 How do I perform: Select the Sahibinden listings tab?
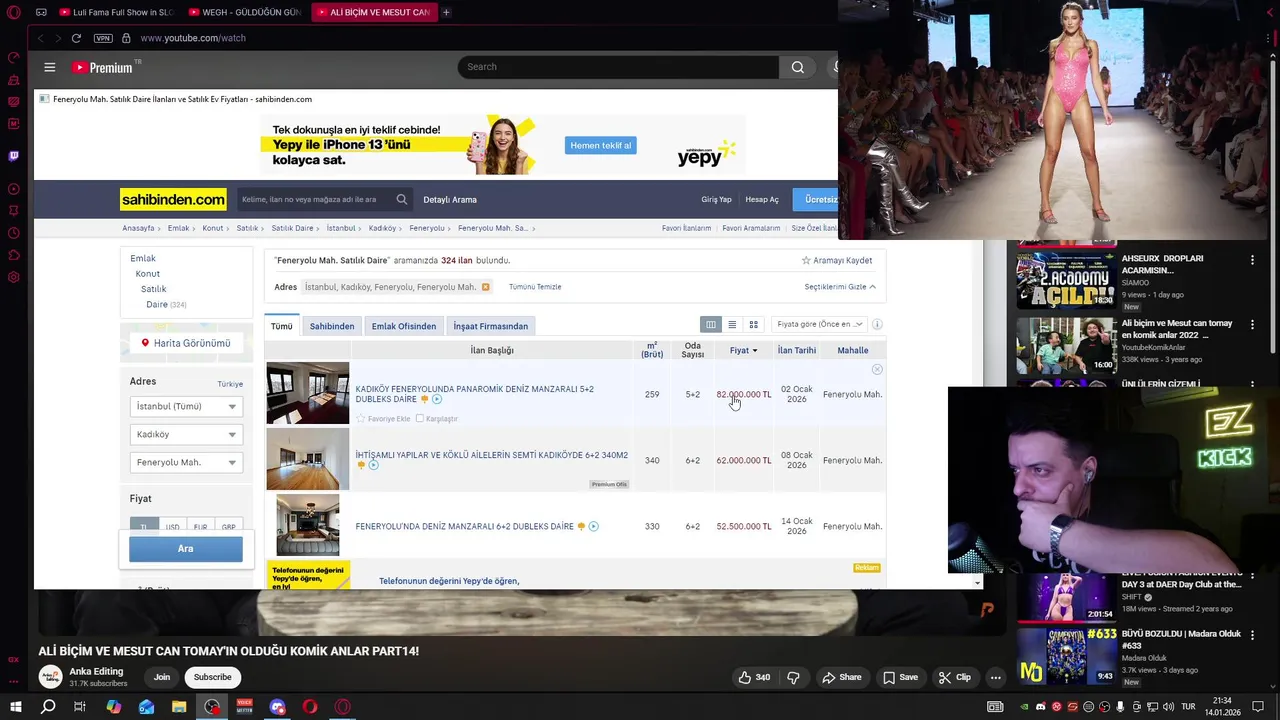click(x=332, y=326)
